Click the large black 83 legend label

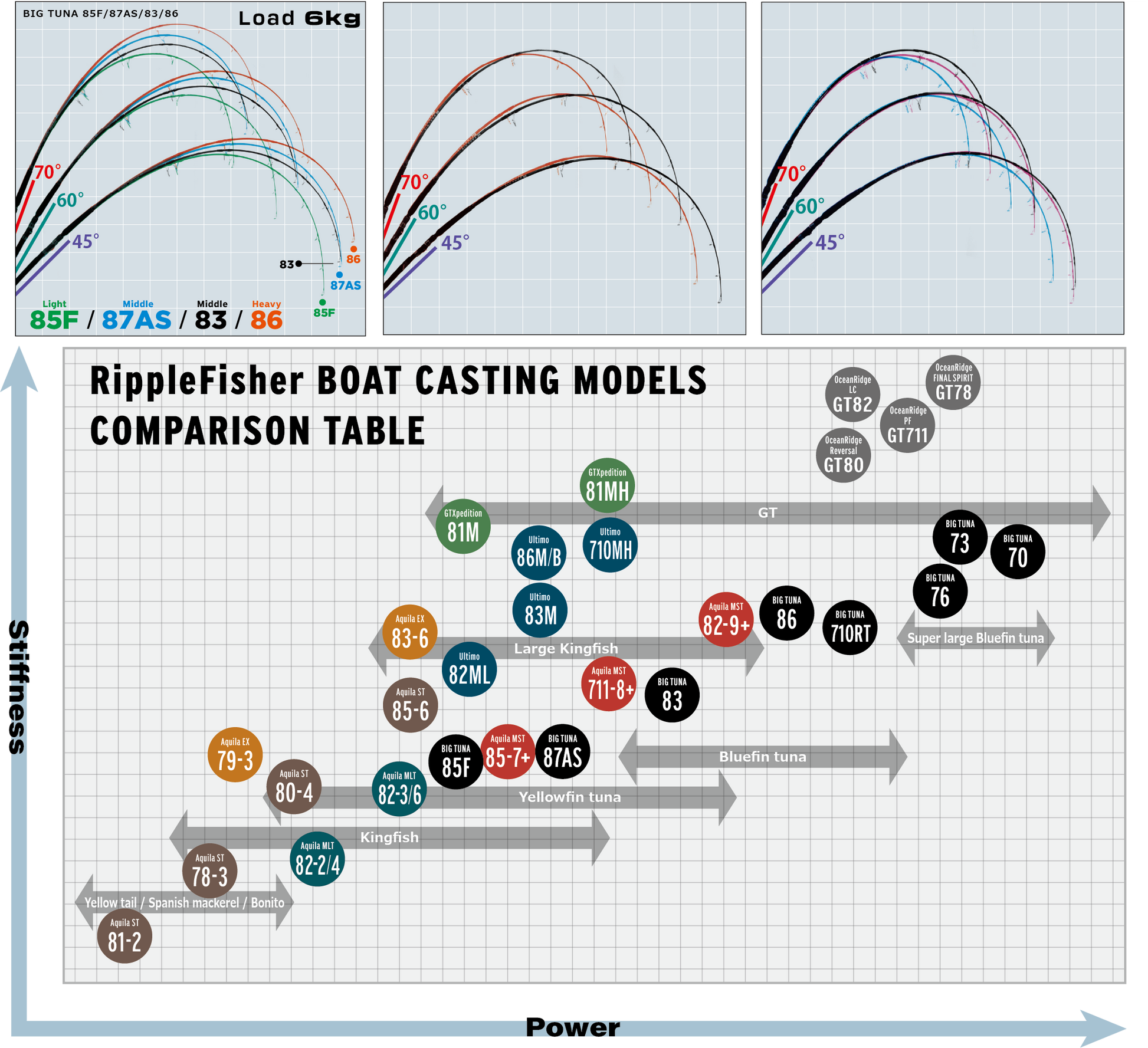click(x=211, y=320)
